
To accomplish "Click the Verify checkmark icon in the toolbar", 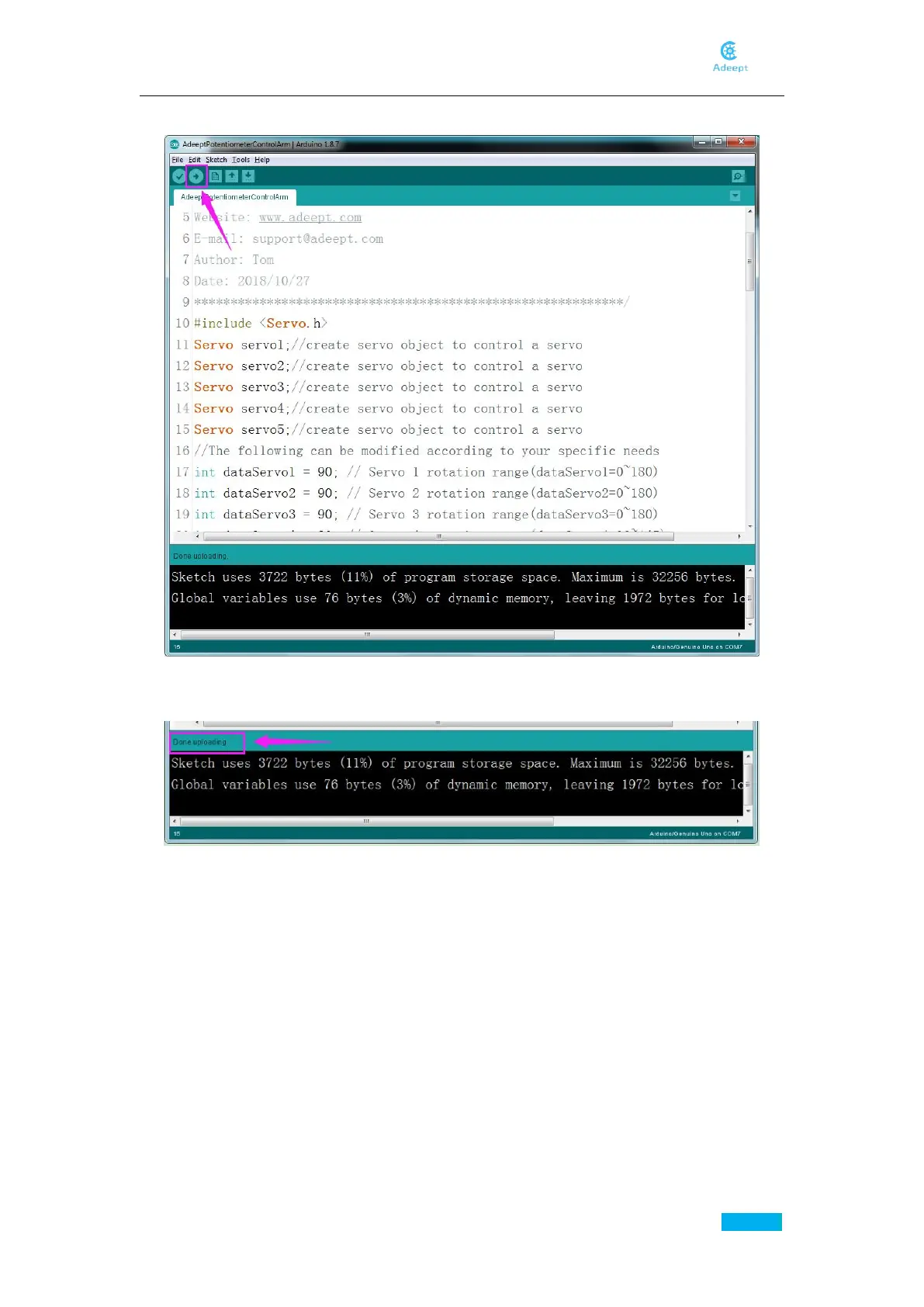I will click(179, 176).
